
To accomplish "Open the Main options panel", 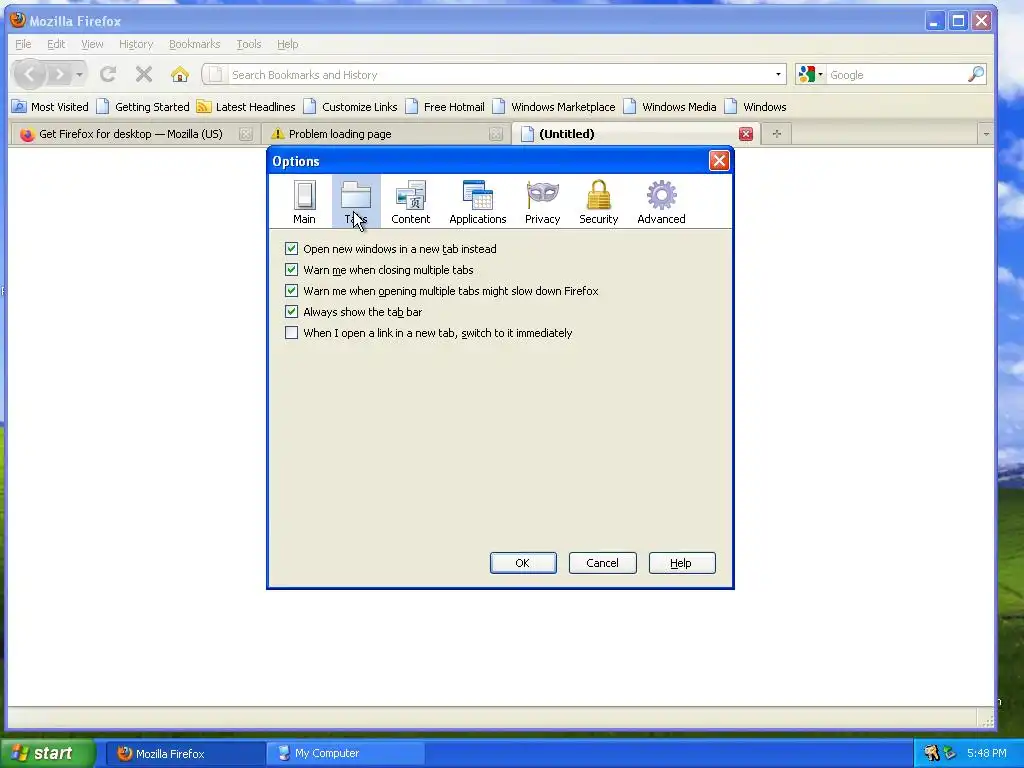I will [304, 202].
